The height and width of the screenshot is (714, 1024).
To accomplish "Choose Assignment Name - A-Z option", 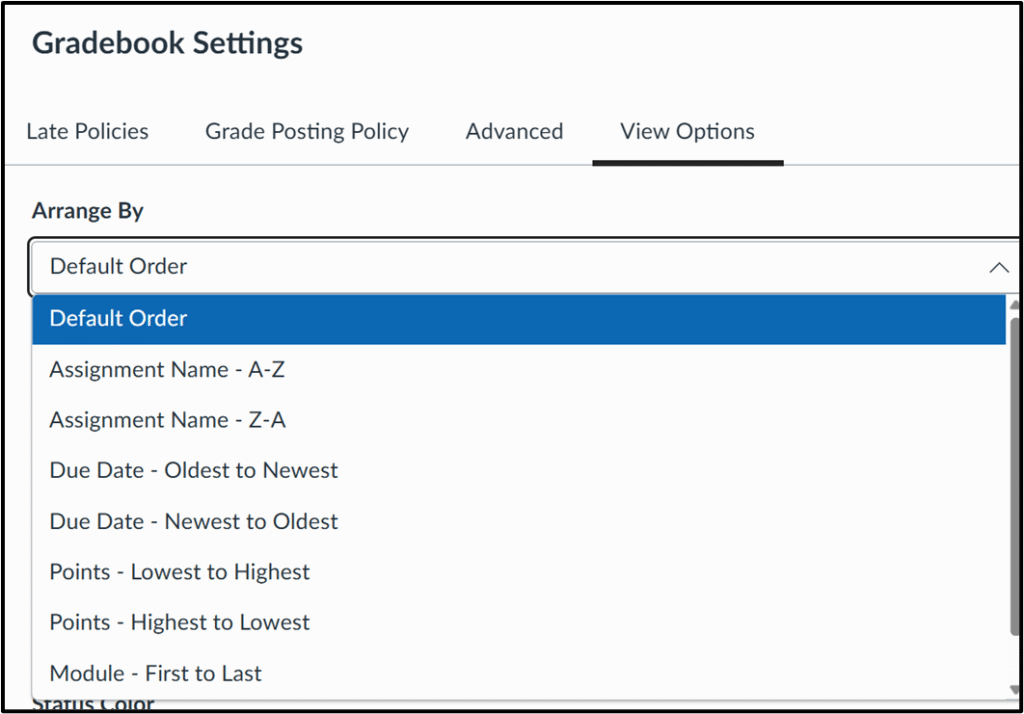I will tap(167, 370).
